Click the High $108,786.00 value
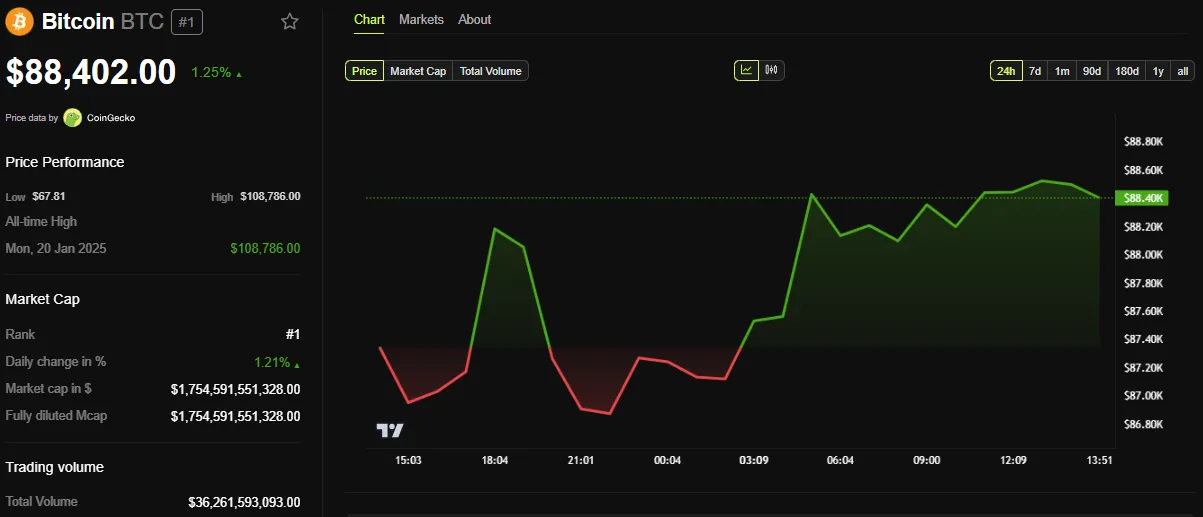The image size is (1203, 517). (270, 196)
